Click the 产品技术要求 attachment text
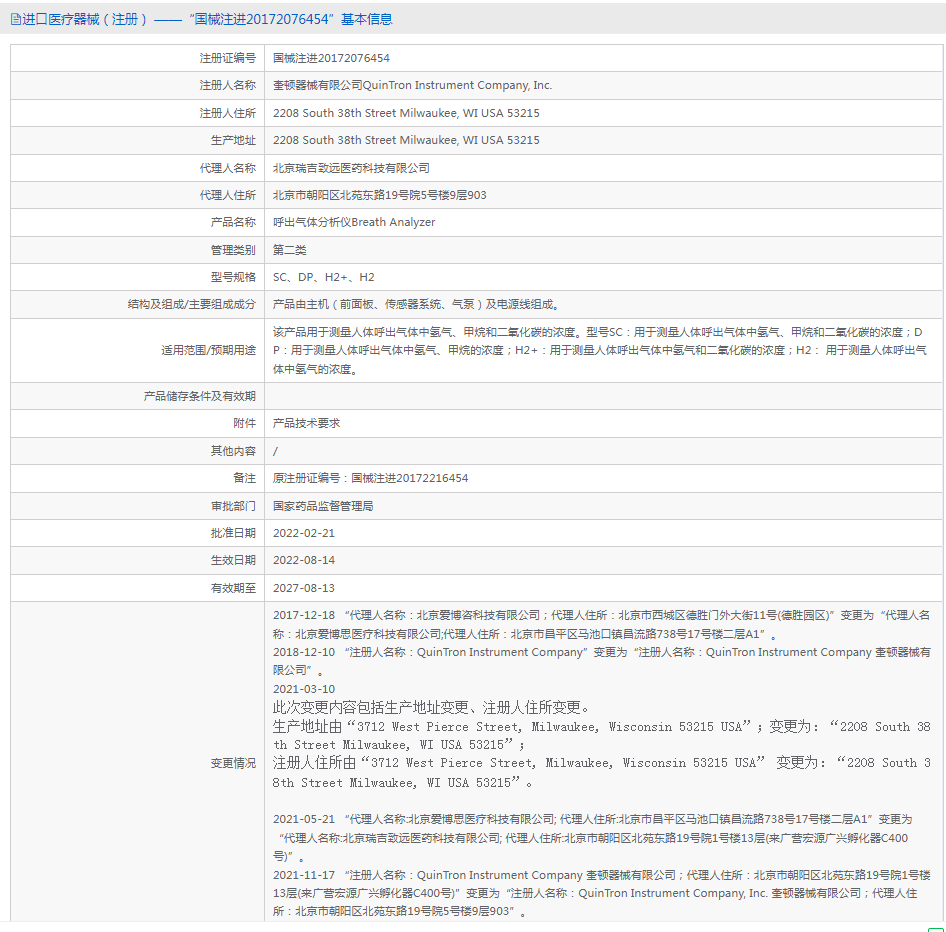This screenshot has width=946, height=932. [x=306, y=423]
